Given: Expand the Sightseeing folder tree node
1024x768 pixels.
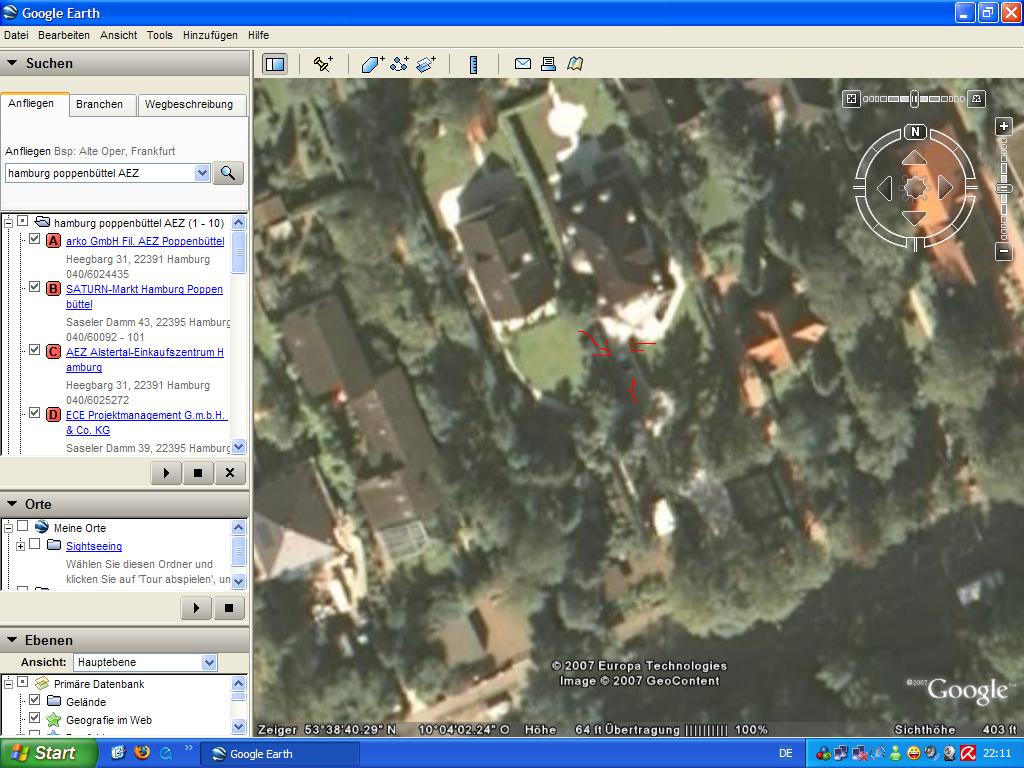Looking at the screenshot, I should tap(20, 545).
